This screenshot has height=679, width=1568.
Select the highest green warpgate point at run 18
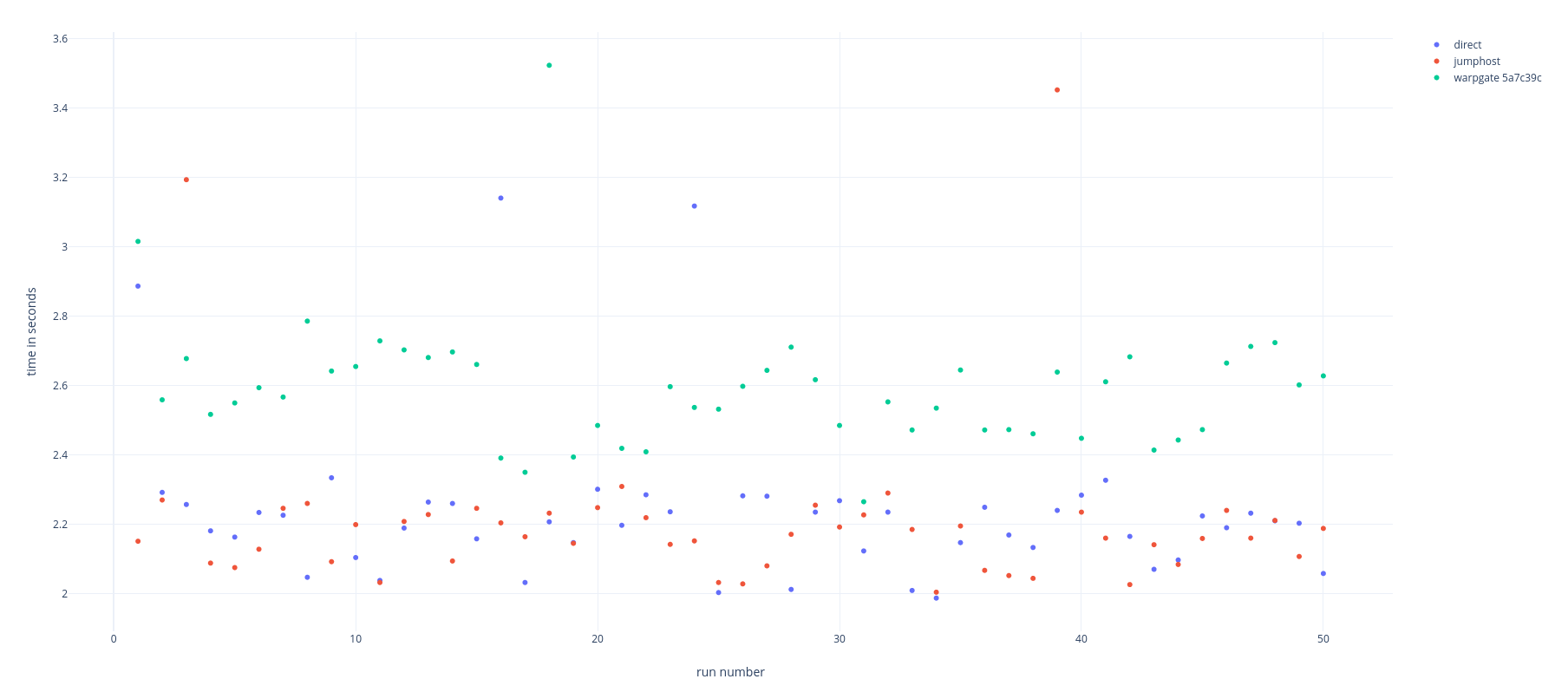coord(549,65)
